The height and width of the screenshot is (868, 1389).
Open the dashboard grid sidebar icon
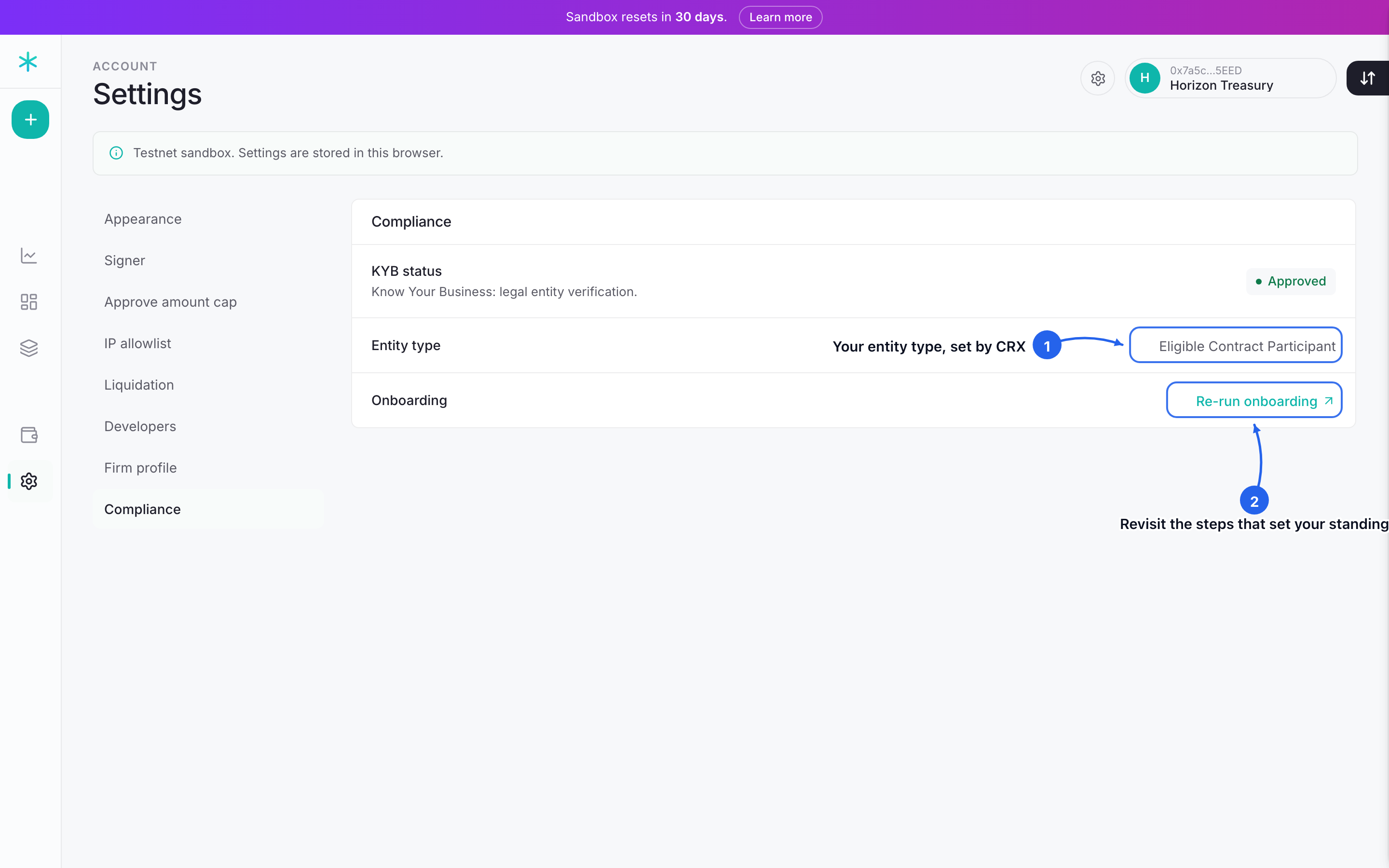(x=29, y=302)
